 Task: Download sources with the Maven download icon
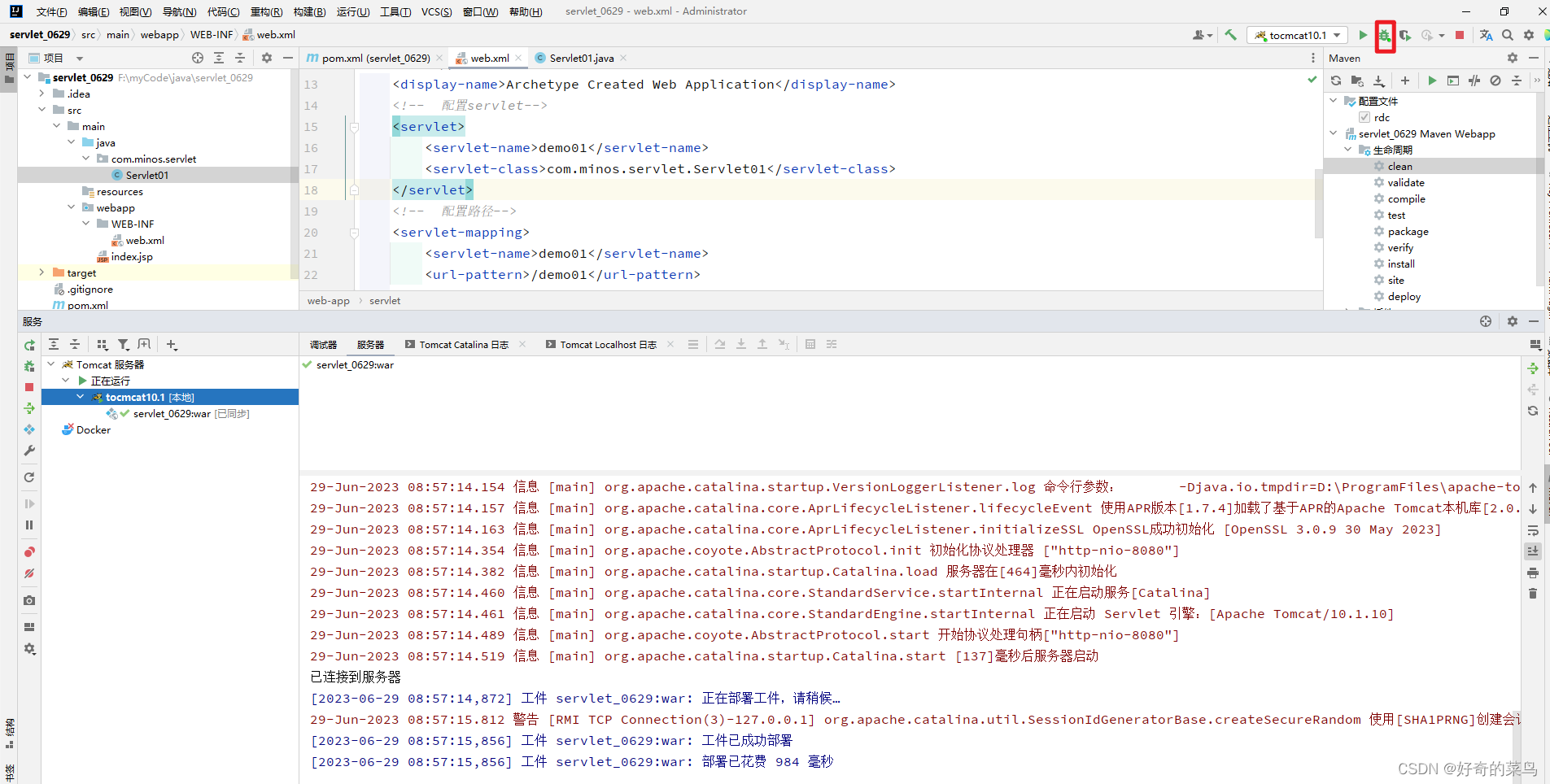tap(1379, 81)
